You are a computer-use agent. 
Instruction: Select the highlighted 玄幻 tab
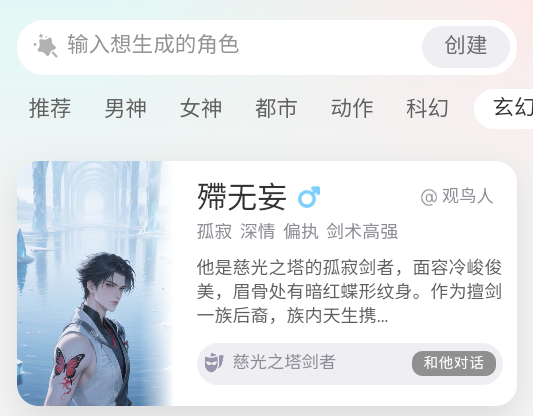[504, 109]
